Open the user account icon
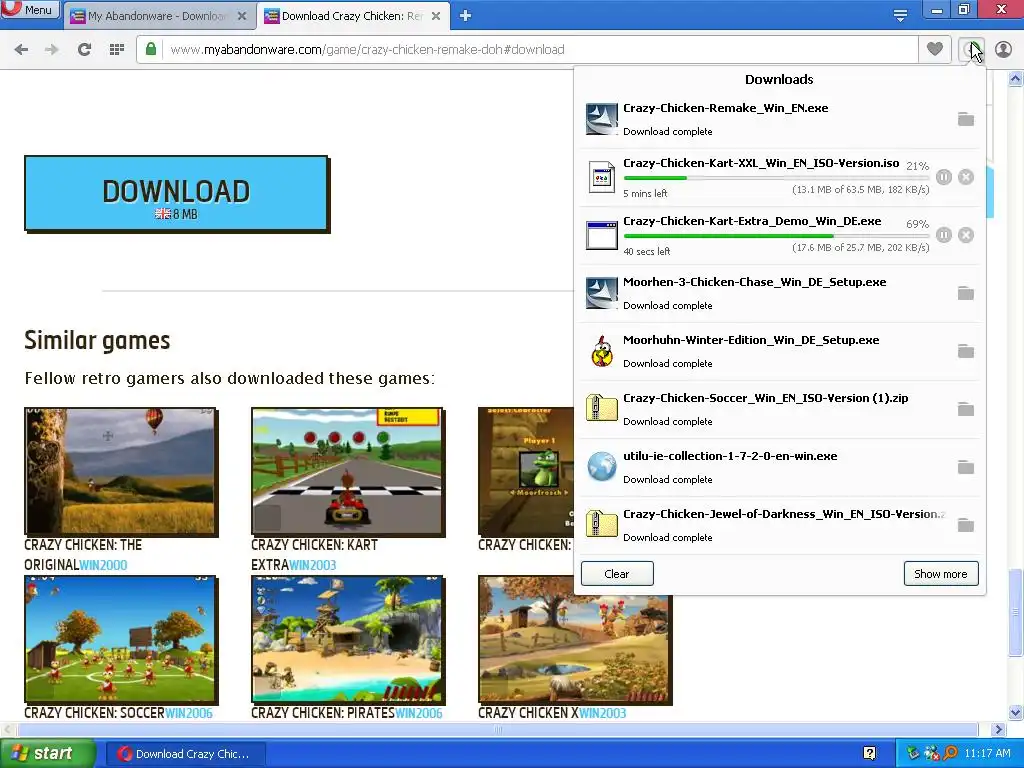Image resolution: width=1024 pixels, height=768 pixels. pos(1003,50)
